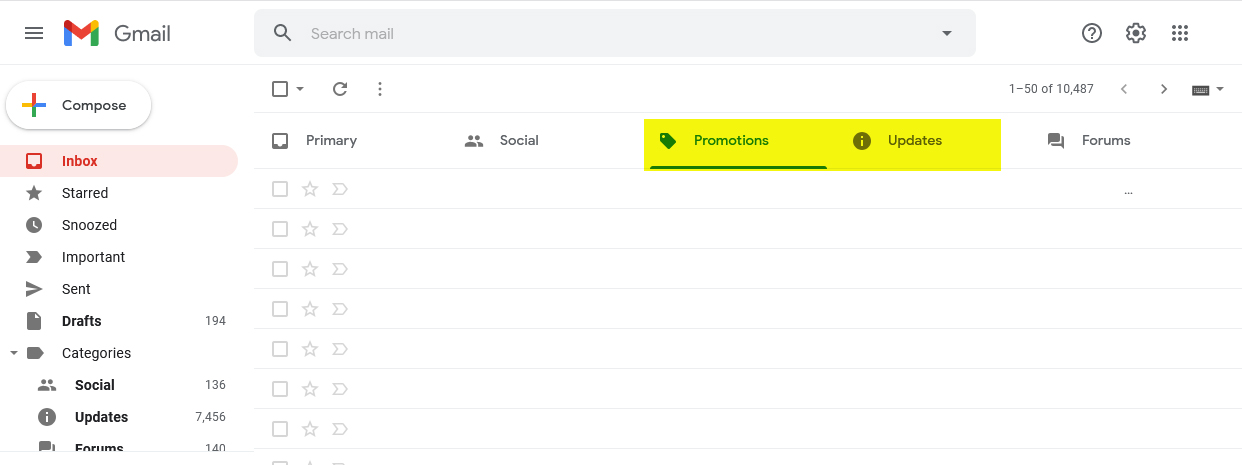Viewport: 1242px width, 465px height.
Task: Select the first email row checkbox
Action: pos(280,189)
